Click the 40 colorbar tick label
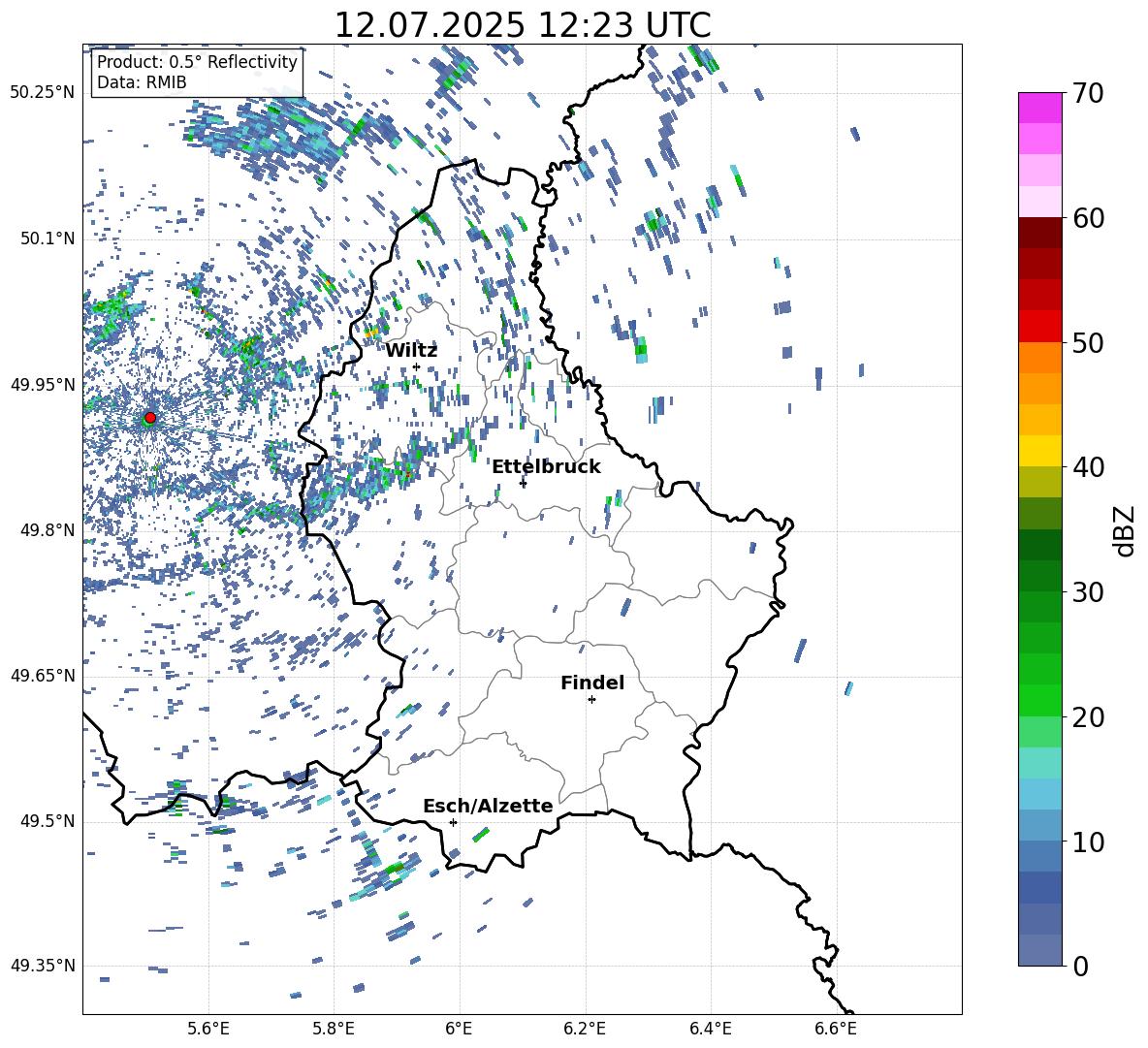This screenshot has height=1048, width=1148. [x=1088, y=467]
